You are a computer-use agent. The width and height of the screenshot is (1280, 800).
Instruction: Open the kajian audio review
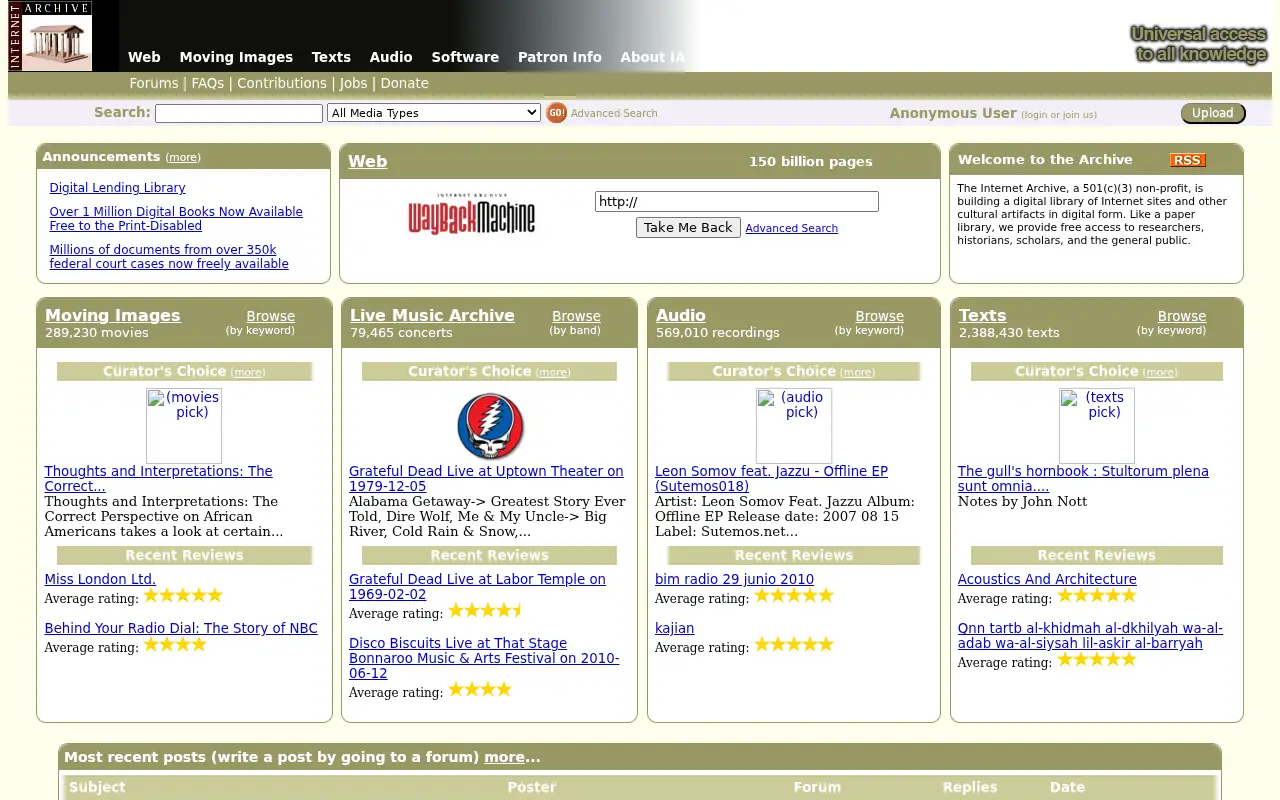pos(674,628)
